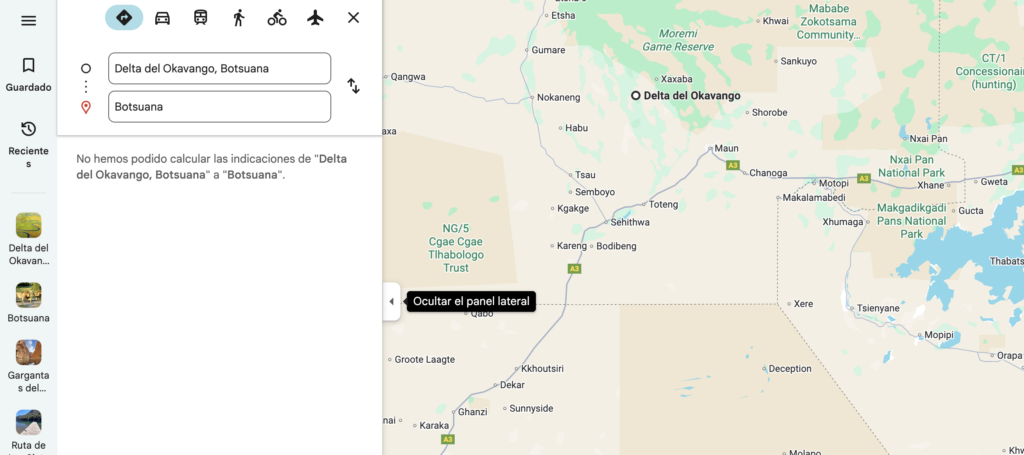Edit destination field Botsuana
1024x455 pixels.
pos(219,106)
